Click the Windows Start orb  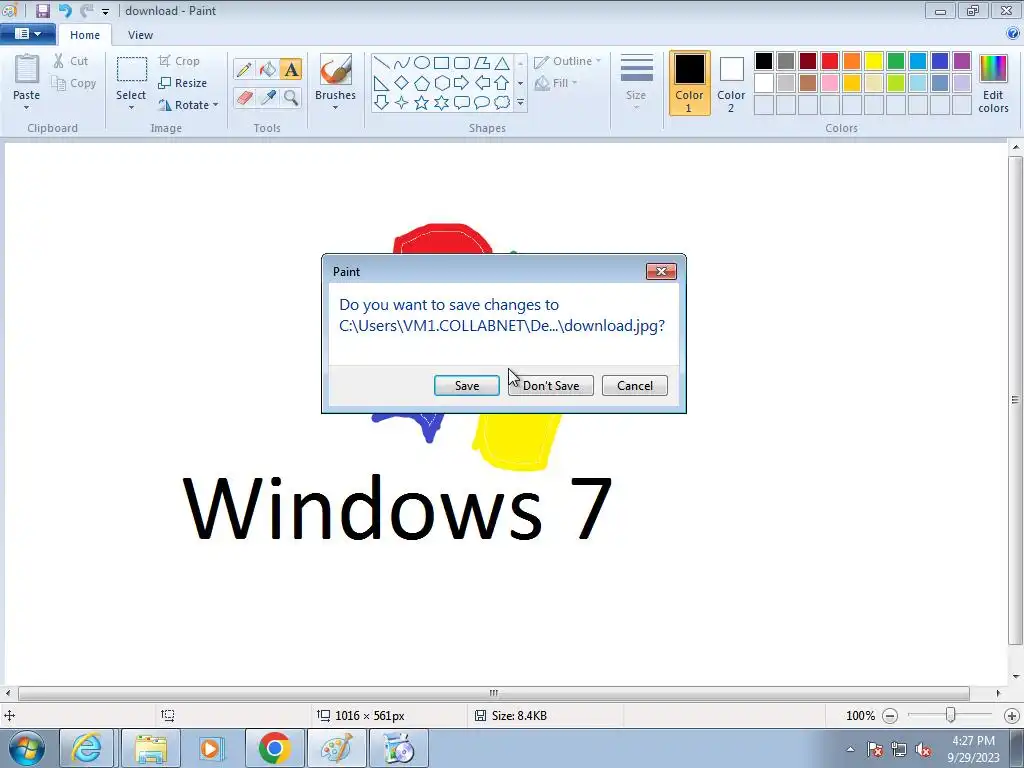[27, 749]
